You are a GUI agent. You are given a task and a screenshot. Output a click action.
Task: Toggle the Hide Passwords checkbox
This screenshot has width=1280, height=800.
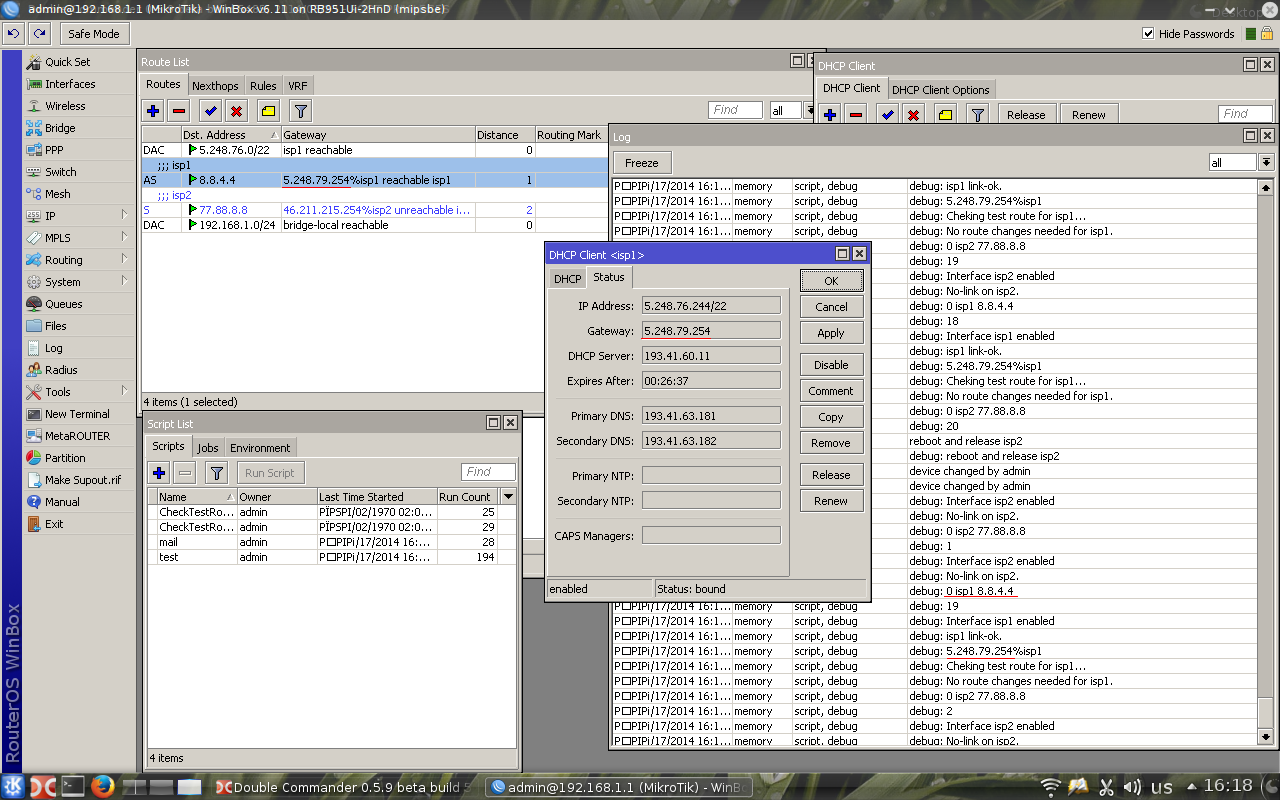1148,34
